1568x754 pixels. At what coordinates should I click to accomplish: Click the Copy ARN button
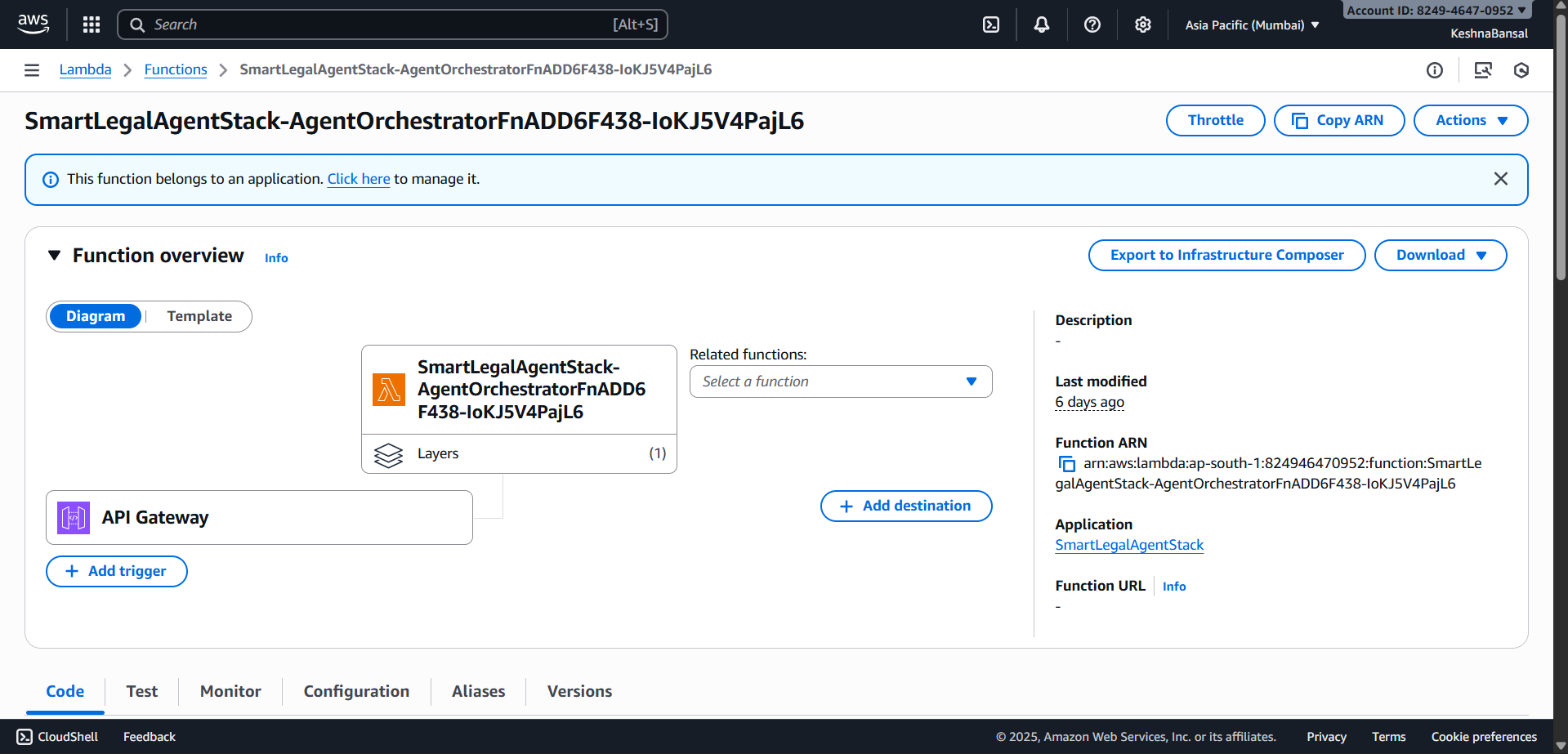(x=1339, y=120)
